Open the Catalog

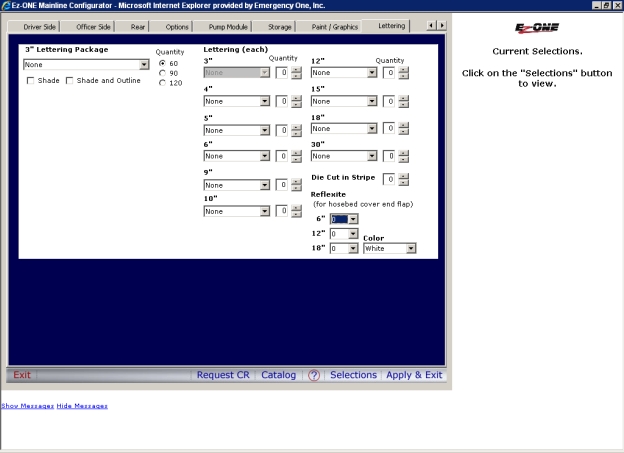(279, 375)
